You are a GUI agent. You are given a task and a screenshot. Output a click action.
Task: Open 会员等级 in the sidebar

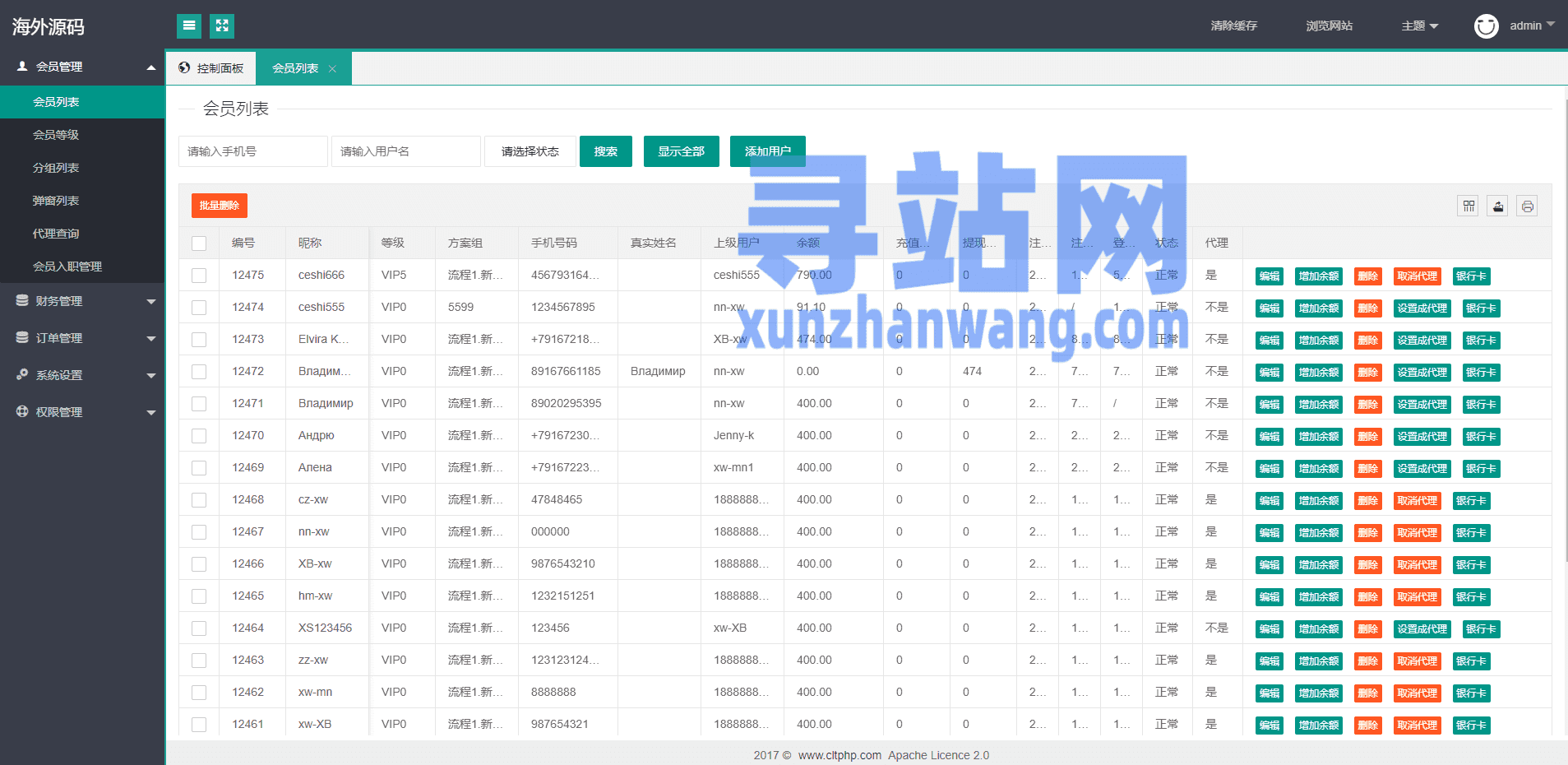[56, 135]
